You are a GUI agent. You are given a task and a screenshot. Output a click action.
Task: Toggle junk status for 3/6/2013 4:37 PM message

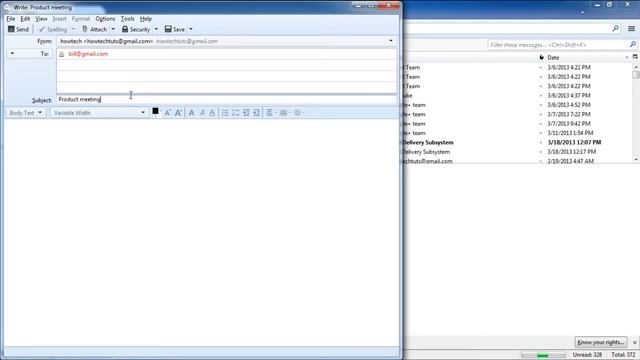click(x=541, y=96)
